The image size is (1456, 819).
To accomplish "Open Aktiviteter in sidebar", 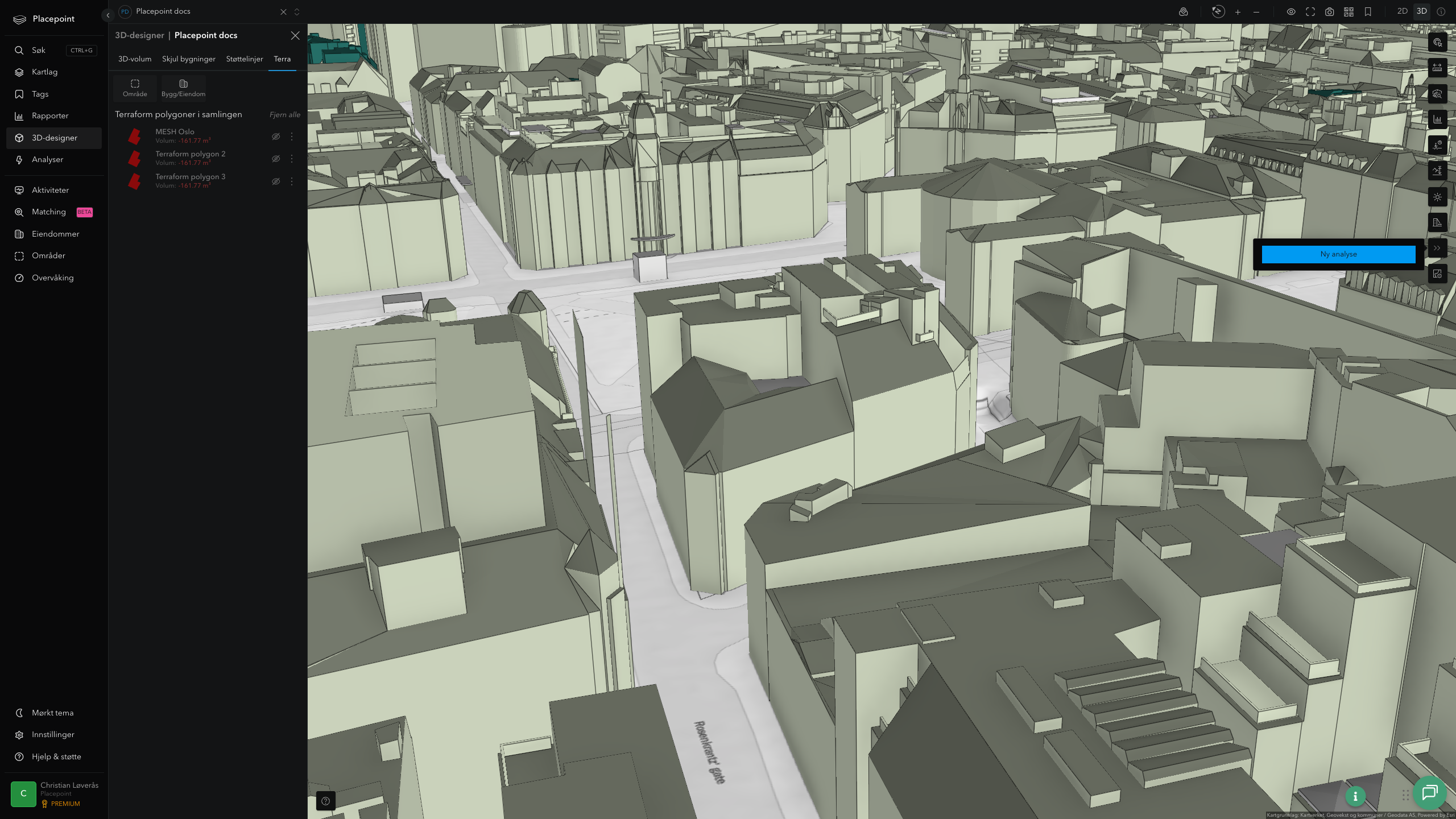I will (54, 190).
